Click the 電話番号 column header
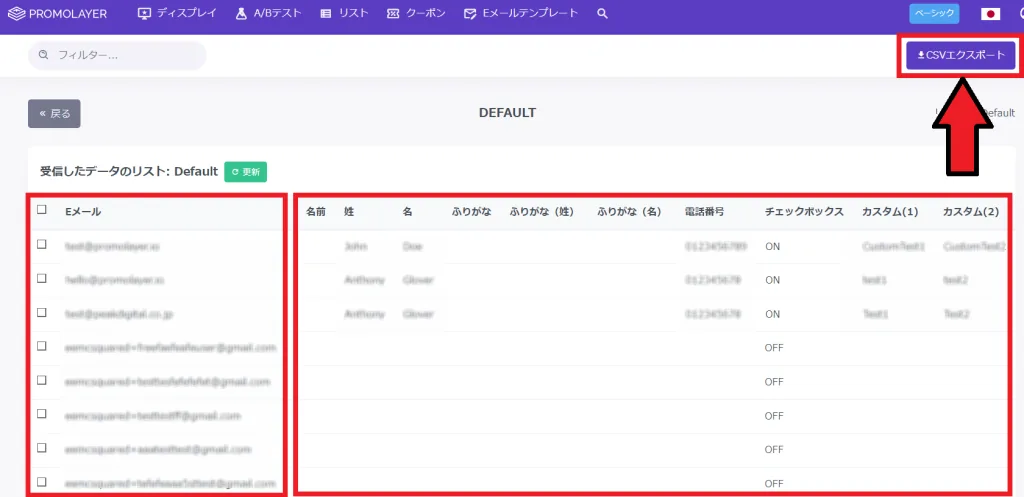 click(704, 212)
